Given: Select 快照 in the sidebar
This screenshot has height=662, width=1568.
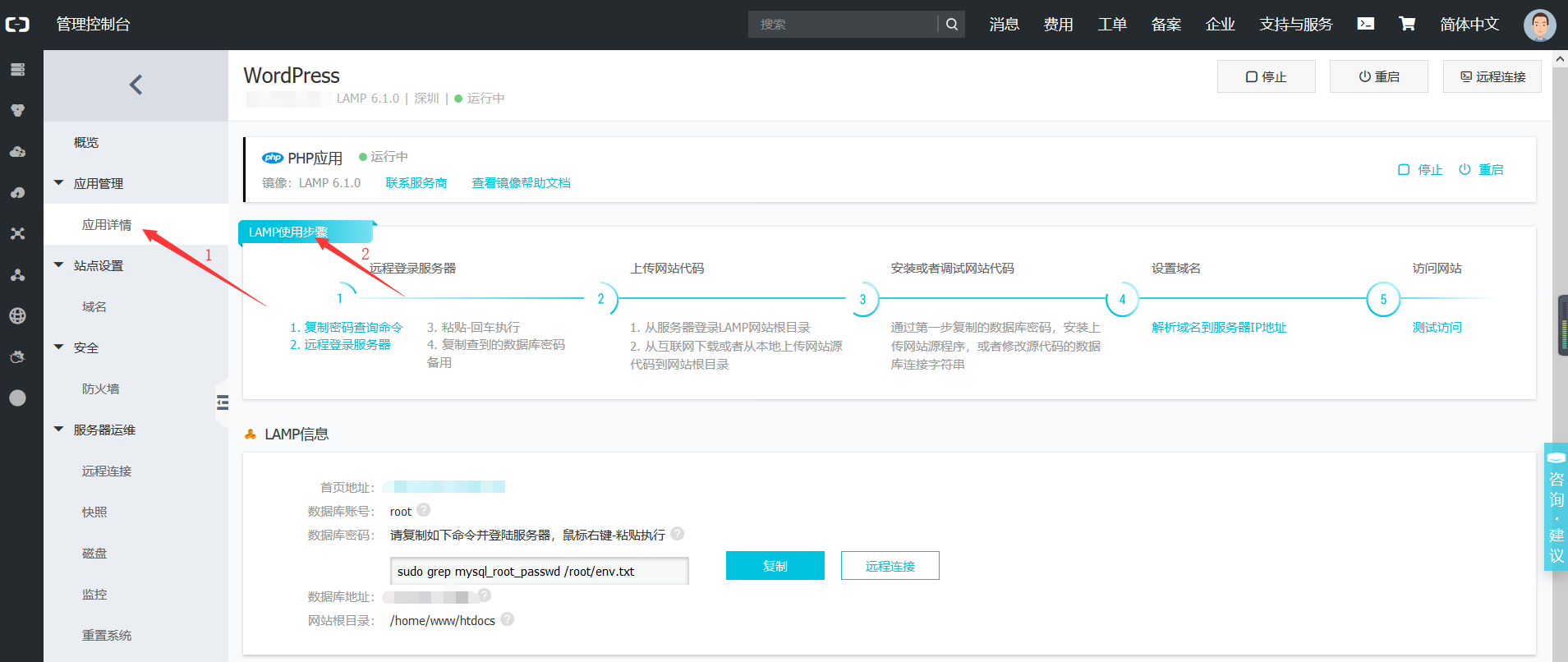Looking at the screenshot, I should (x=94, y=512).
